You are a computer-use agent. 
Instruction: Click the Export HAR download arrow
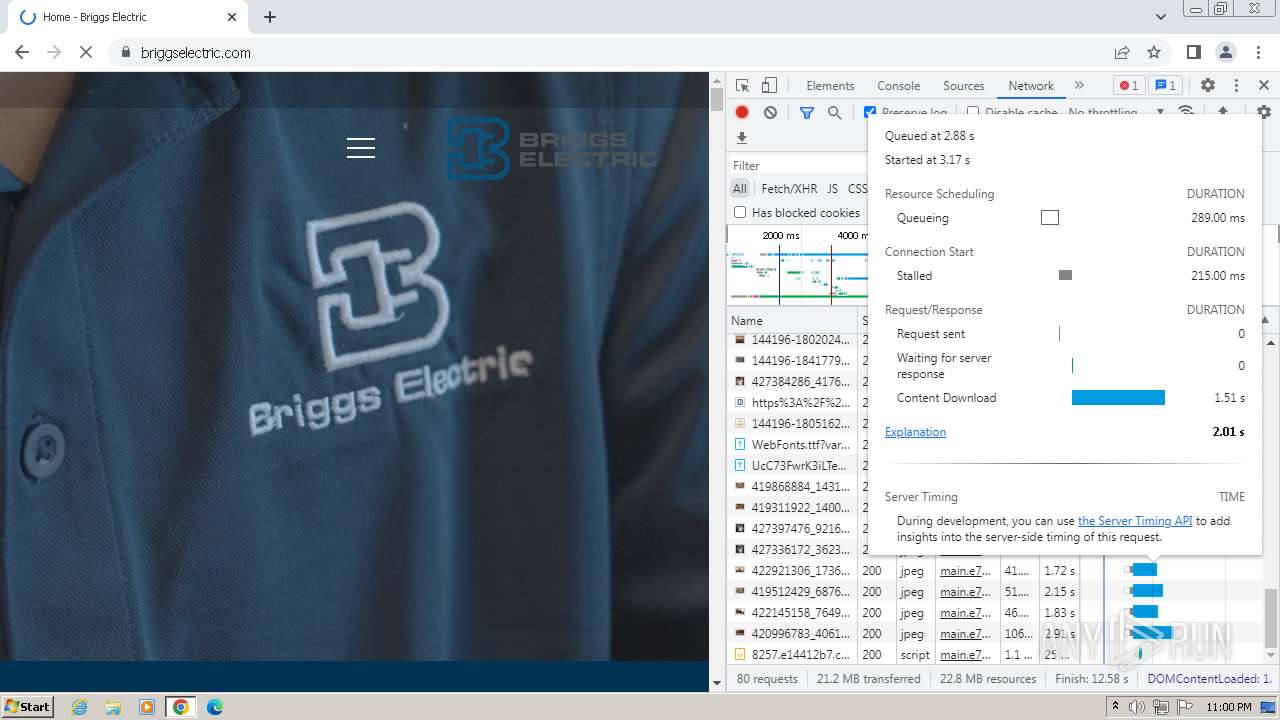tap(742, 138)
